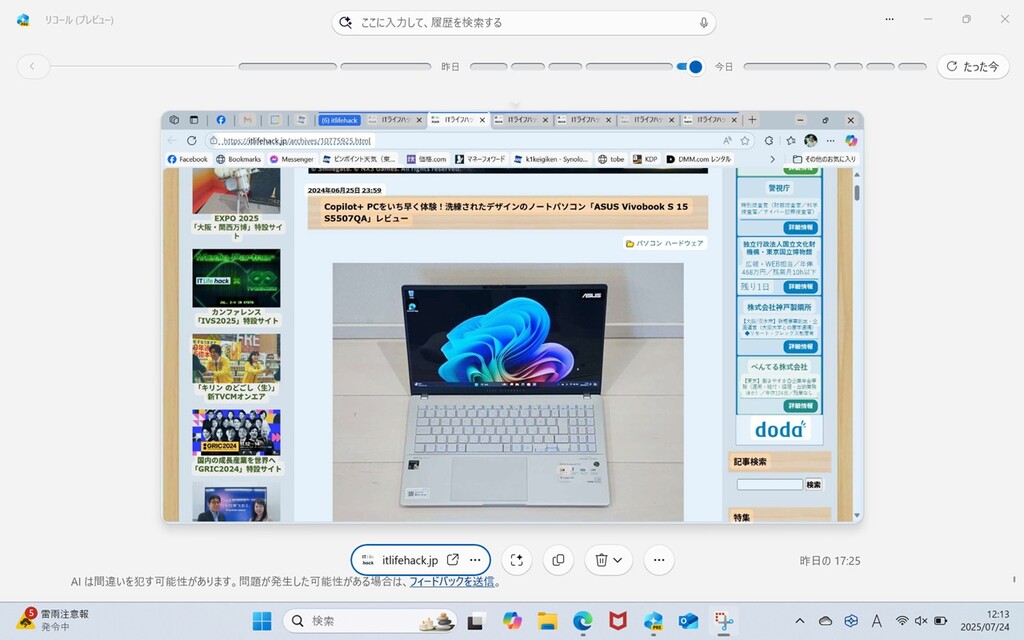Select last timeline segment before たった今 button
Image resolution: width=1024 pixels, height=640 pixels.
click(912, 67)
